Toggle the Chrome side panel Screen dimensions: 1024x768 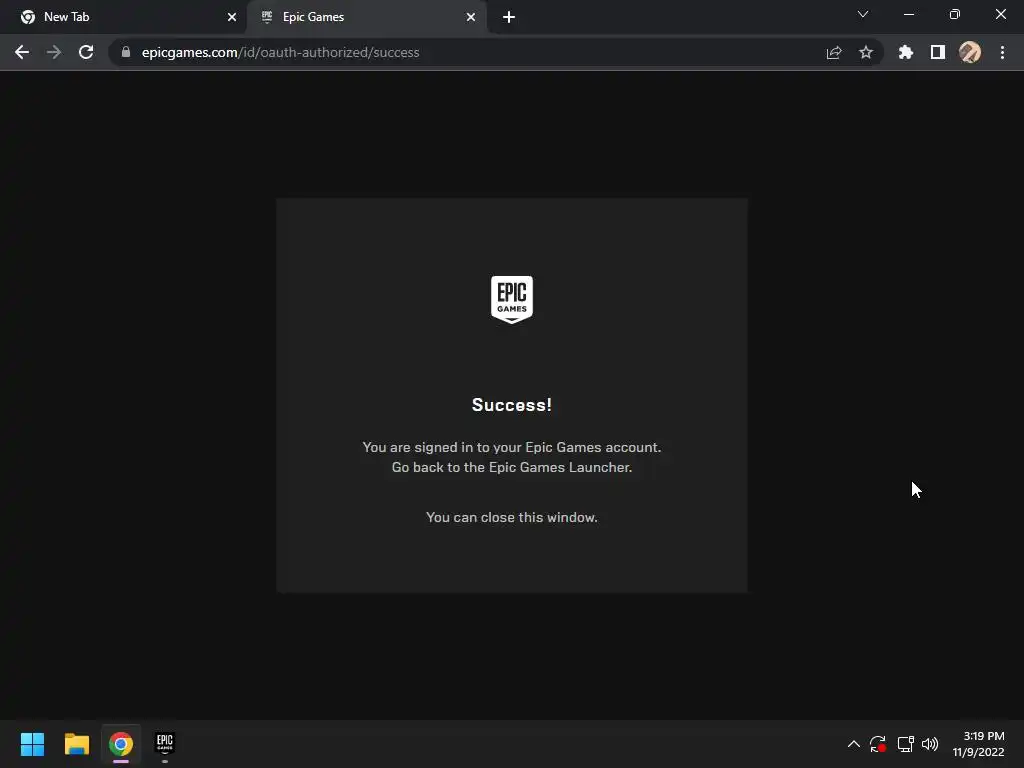[x=938, y=52]
